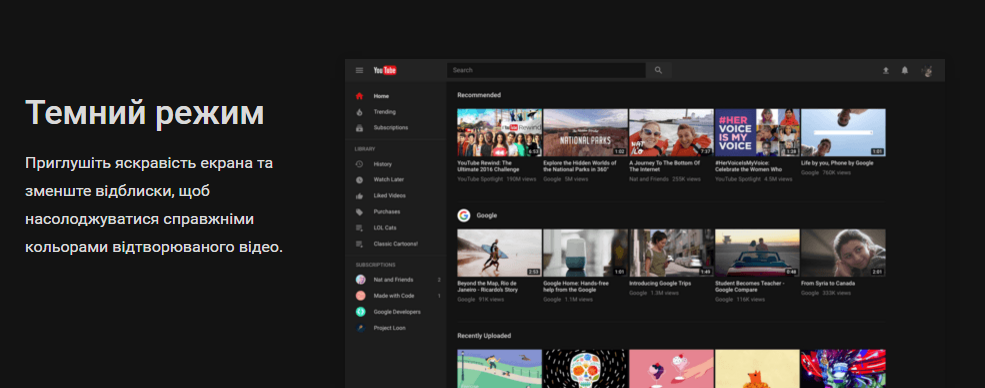Screen dimensions: 985x388
Task: Open the notifications bell
Action: [x=905, y=70]
